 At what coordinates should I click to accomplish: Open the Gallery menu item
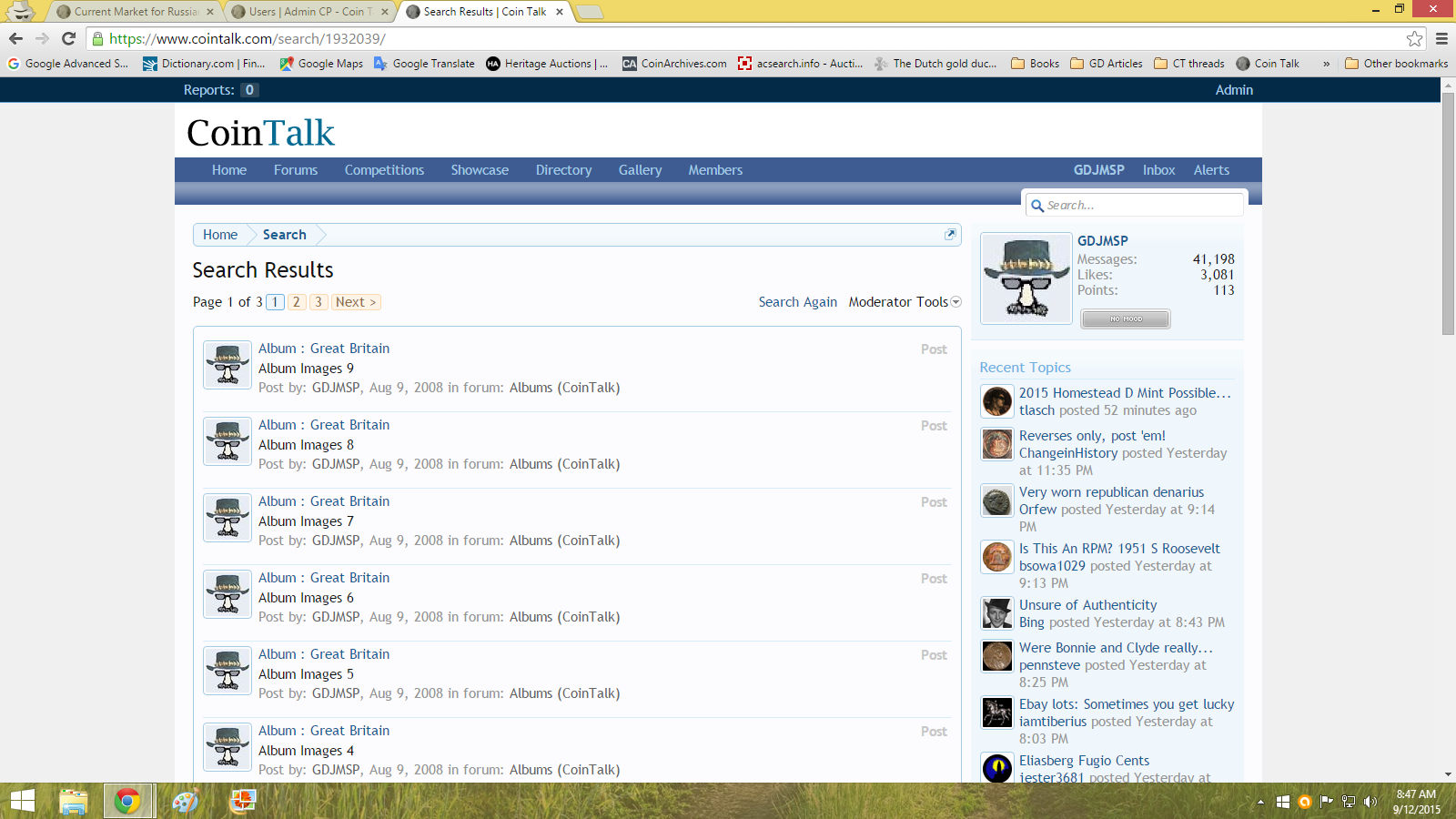point(640,170)
